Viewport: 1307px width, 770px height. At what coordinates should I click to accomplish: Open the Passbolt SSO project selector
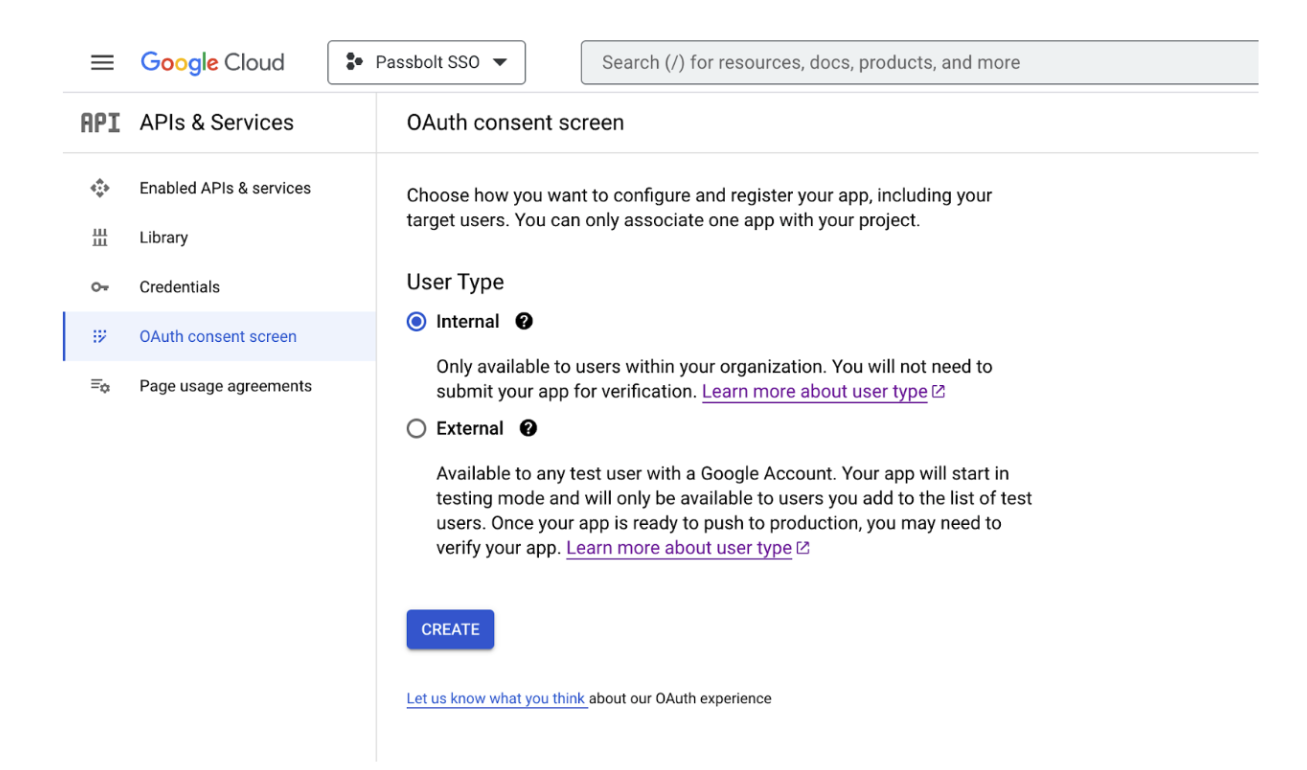(x=426, y=62)
